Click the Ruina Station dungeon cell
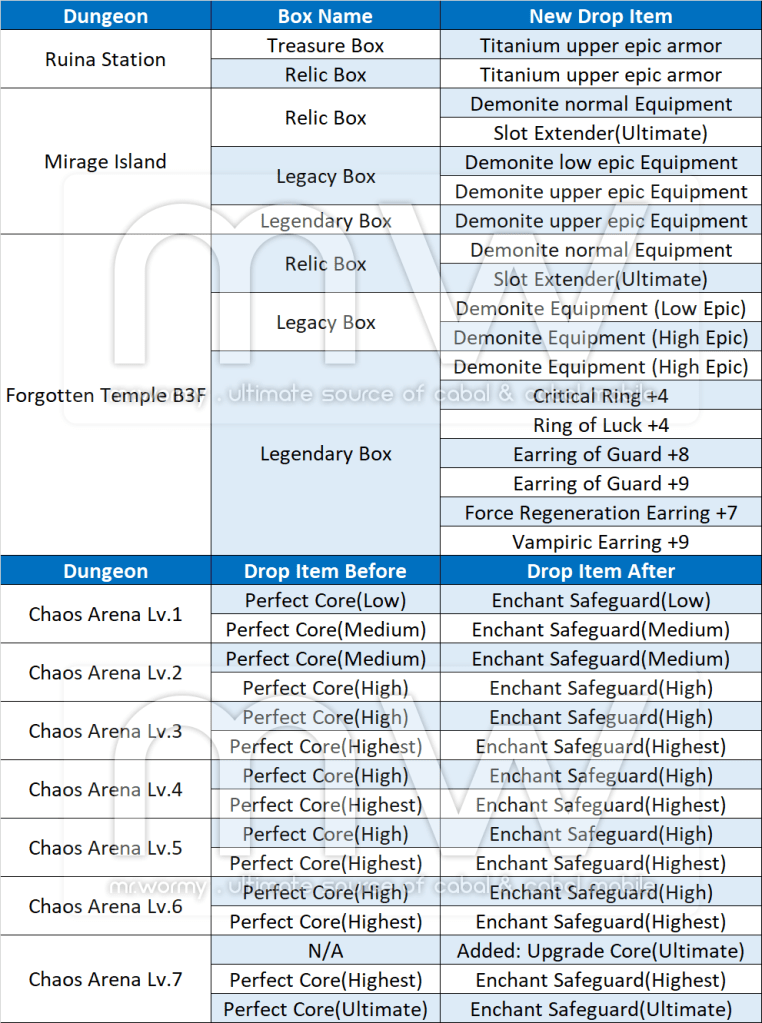 tap(105, 60)
